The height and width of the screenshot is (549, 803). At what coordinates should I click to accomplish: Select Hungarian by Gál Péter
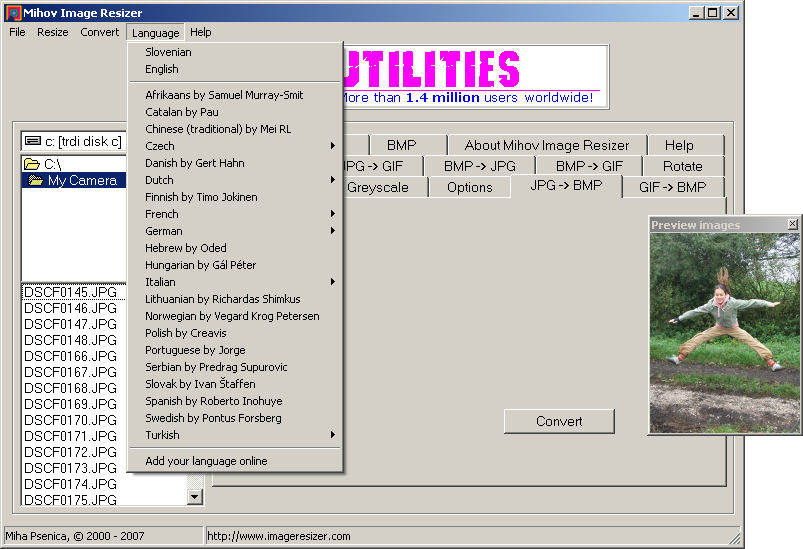click(x=200, y=265)
